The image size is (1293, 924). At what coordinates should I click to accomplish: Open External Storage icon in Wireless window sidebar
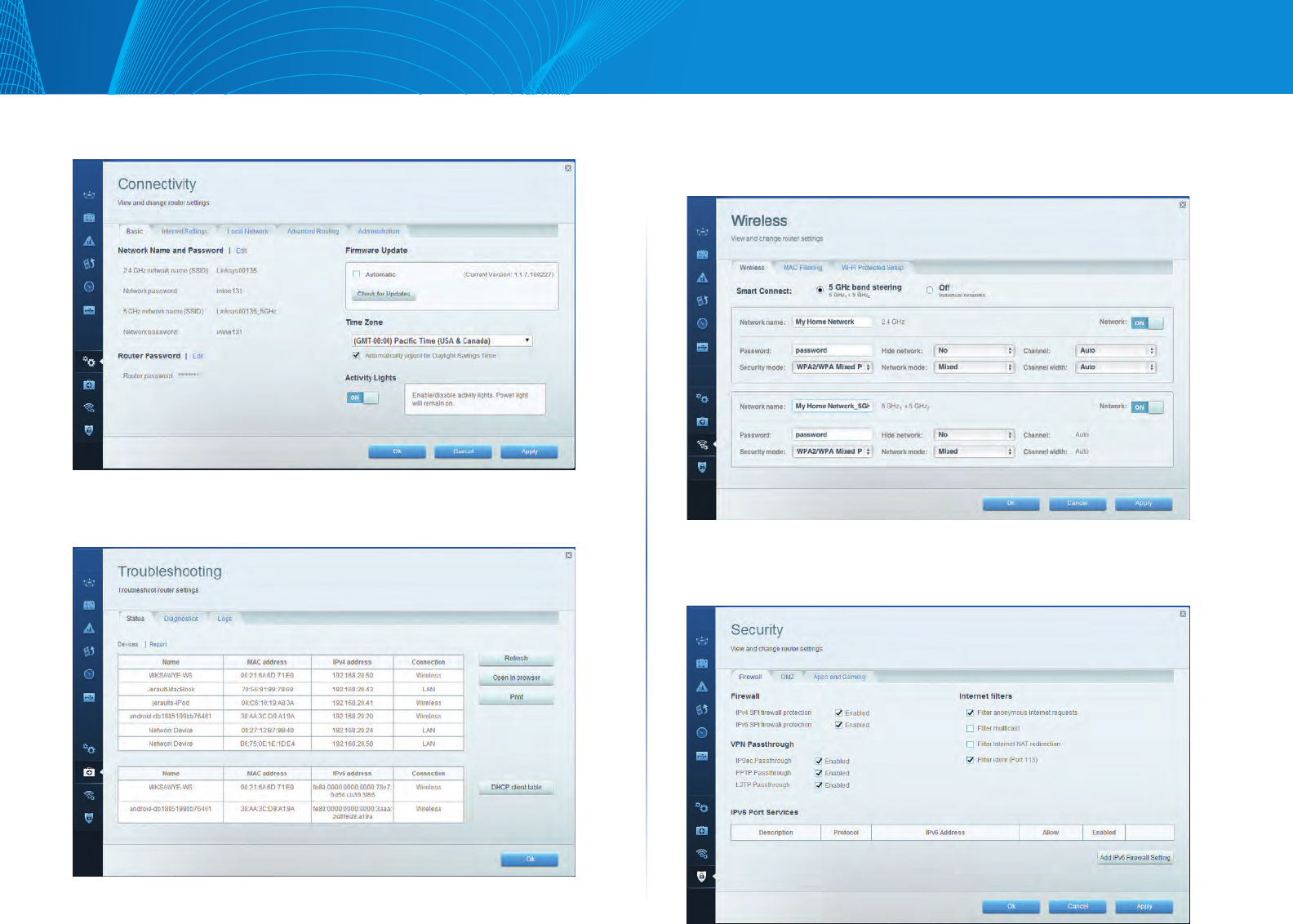pyautogui.click(x=702, y=347)
